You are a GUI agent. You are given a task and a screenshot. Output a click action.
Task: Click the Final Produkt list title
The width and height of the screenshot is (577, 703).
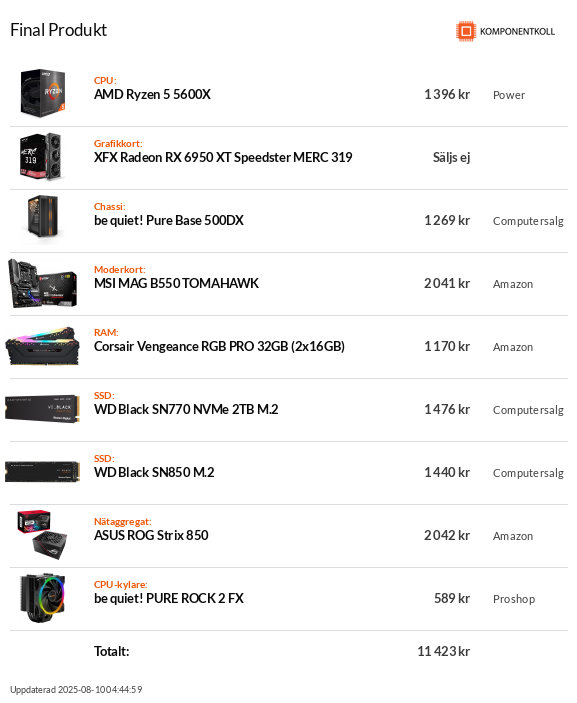59,30
